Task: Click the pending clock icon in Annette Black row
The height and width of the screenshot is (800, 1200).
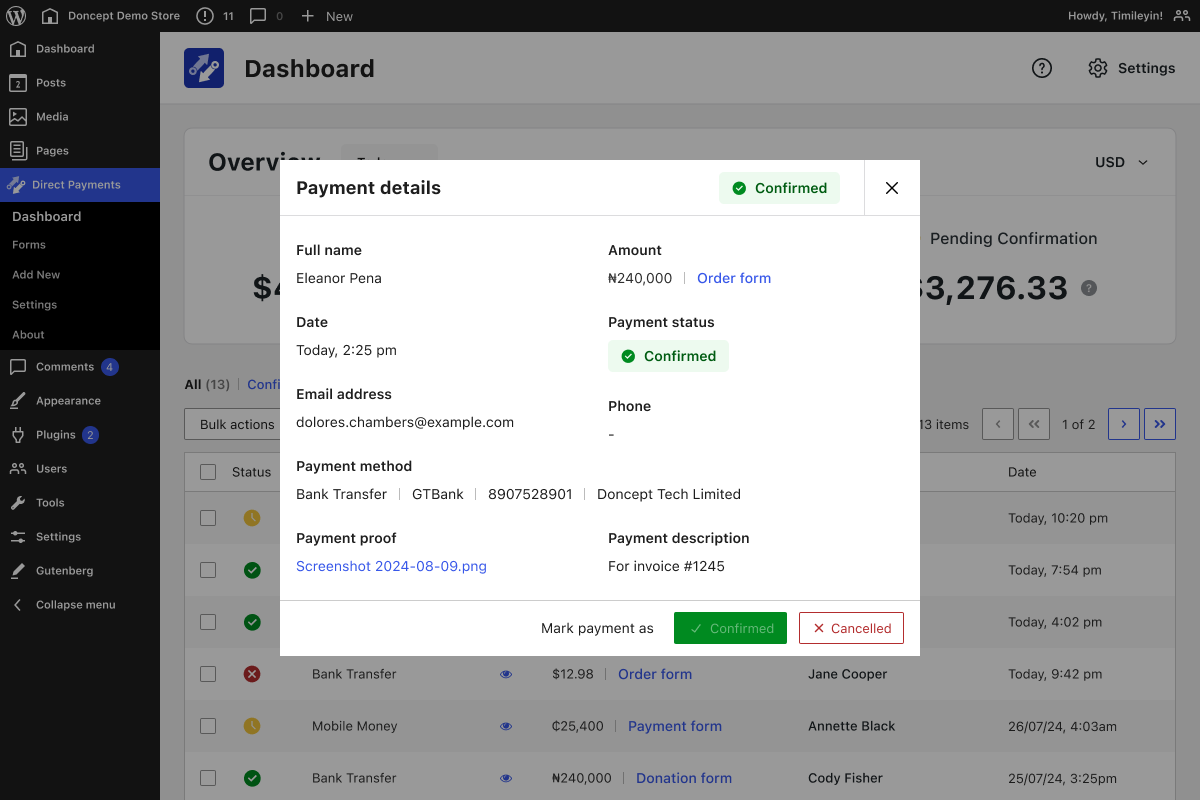Action: [x=252, y=726]
